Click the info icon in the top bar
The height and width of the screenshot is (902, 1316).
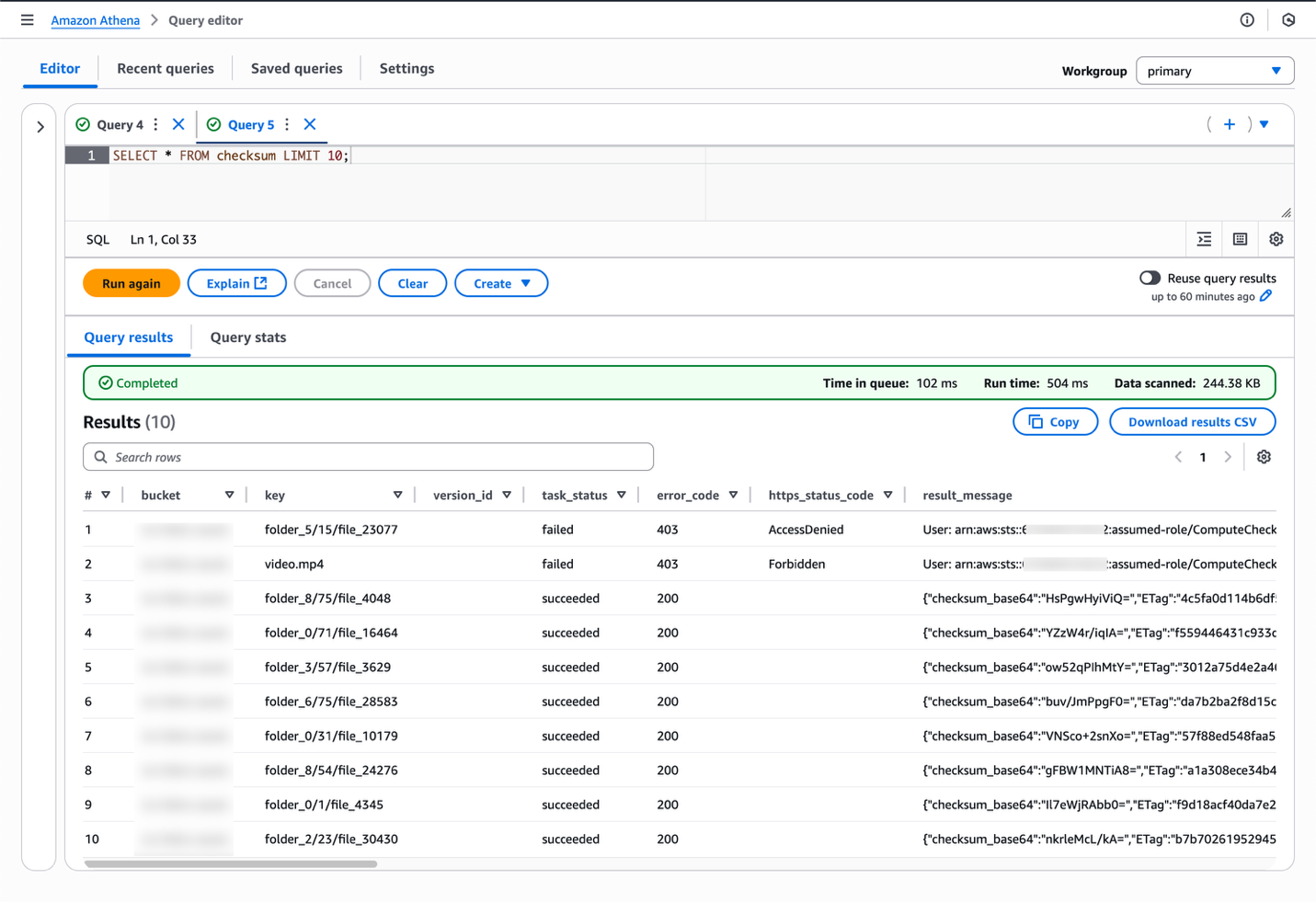coord(1246,19)
